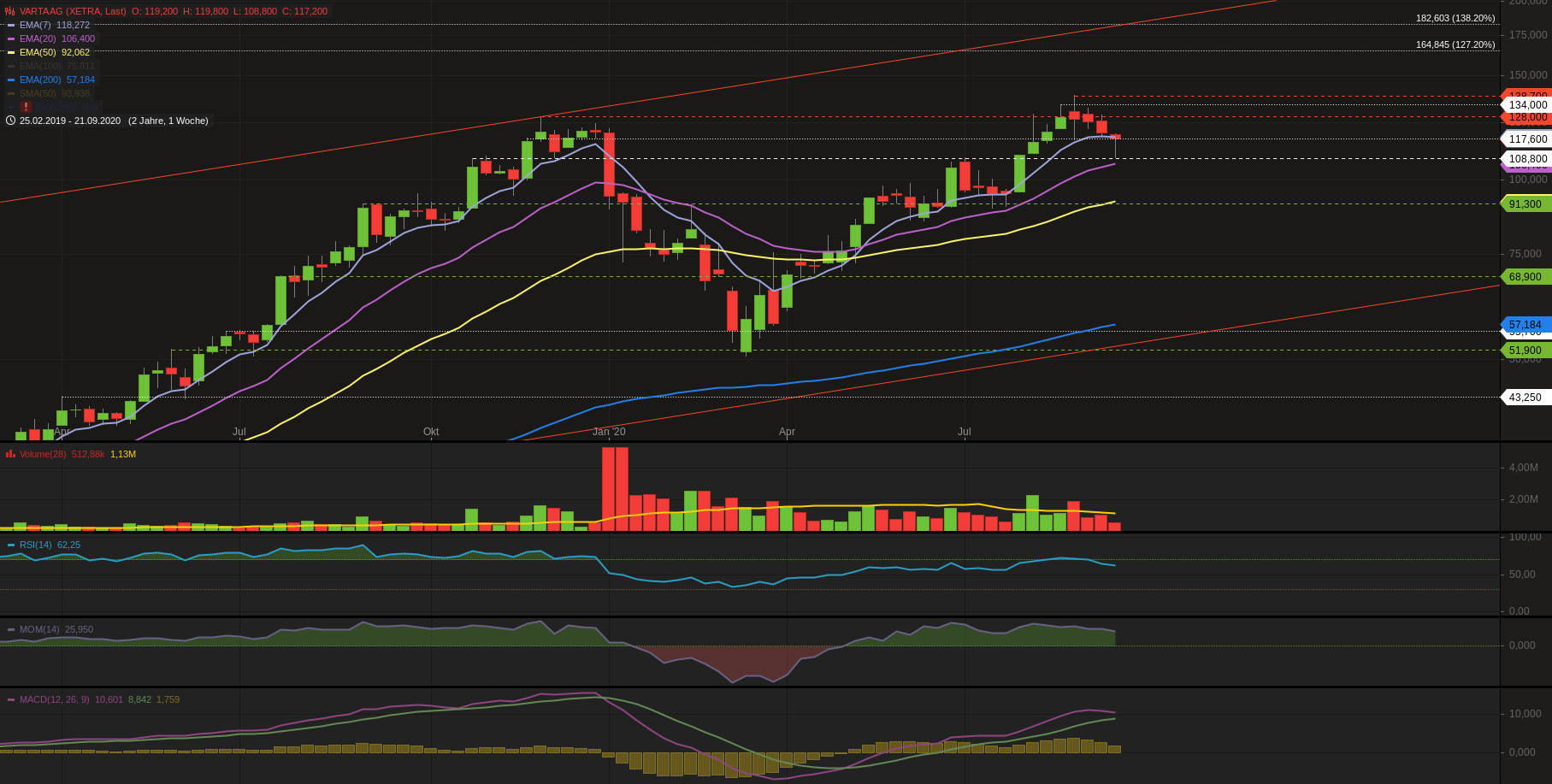Click the clock icon beside the date range

click(x=10, y=121)
